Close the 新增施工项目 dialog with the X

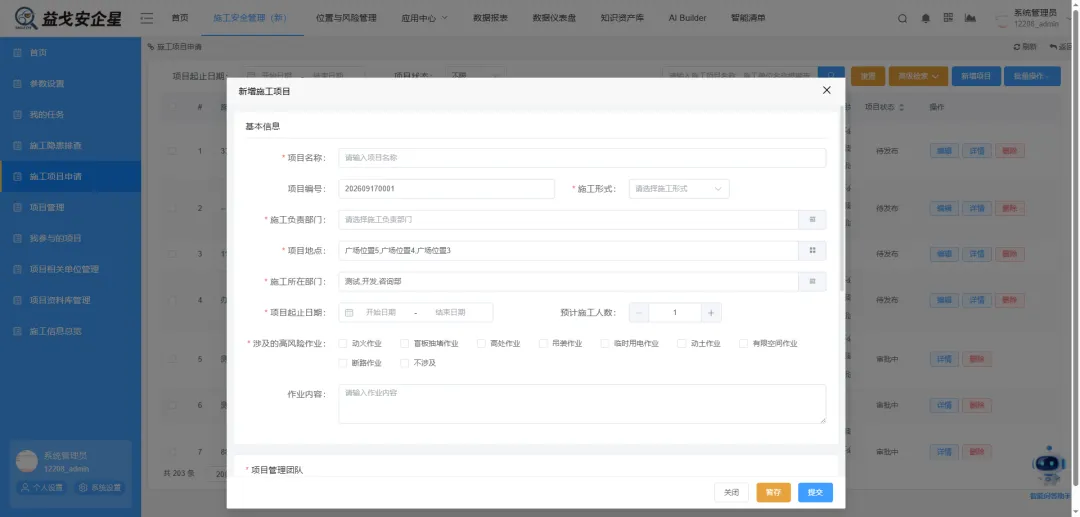(x=827, y=90)
